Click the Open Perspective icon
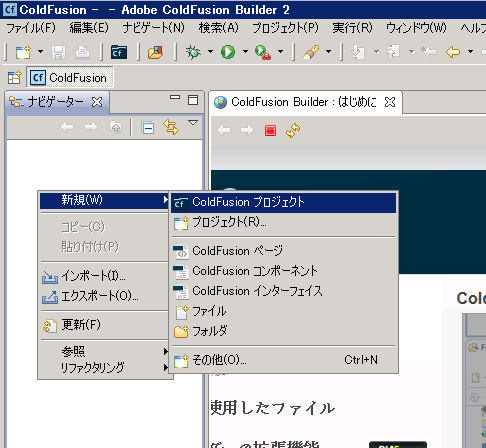 pyautogui.click(x=15, y=78)
